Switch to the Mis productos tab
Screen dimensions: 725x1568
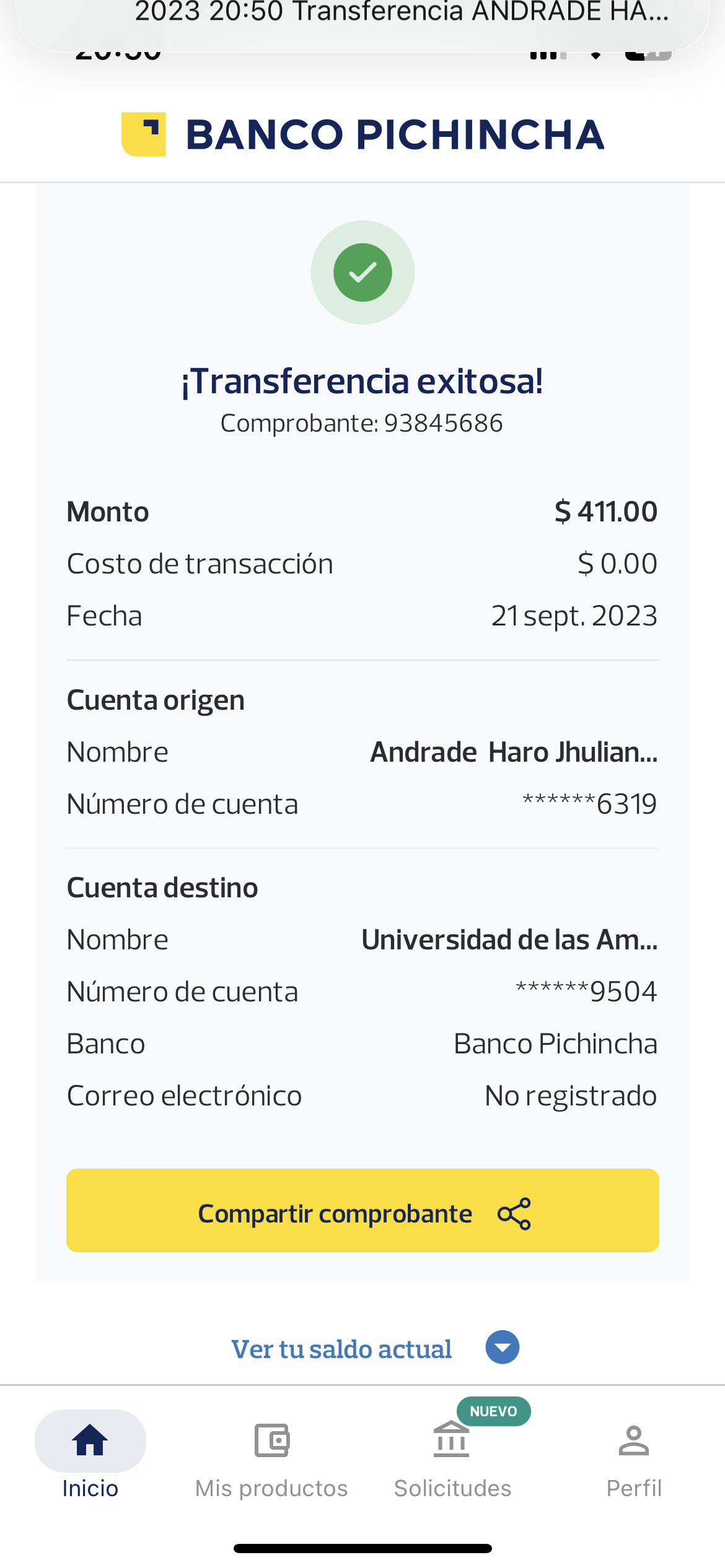point(271,1487)
